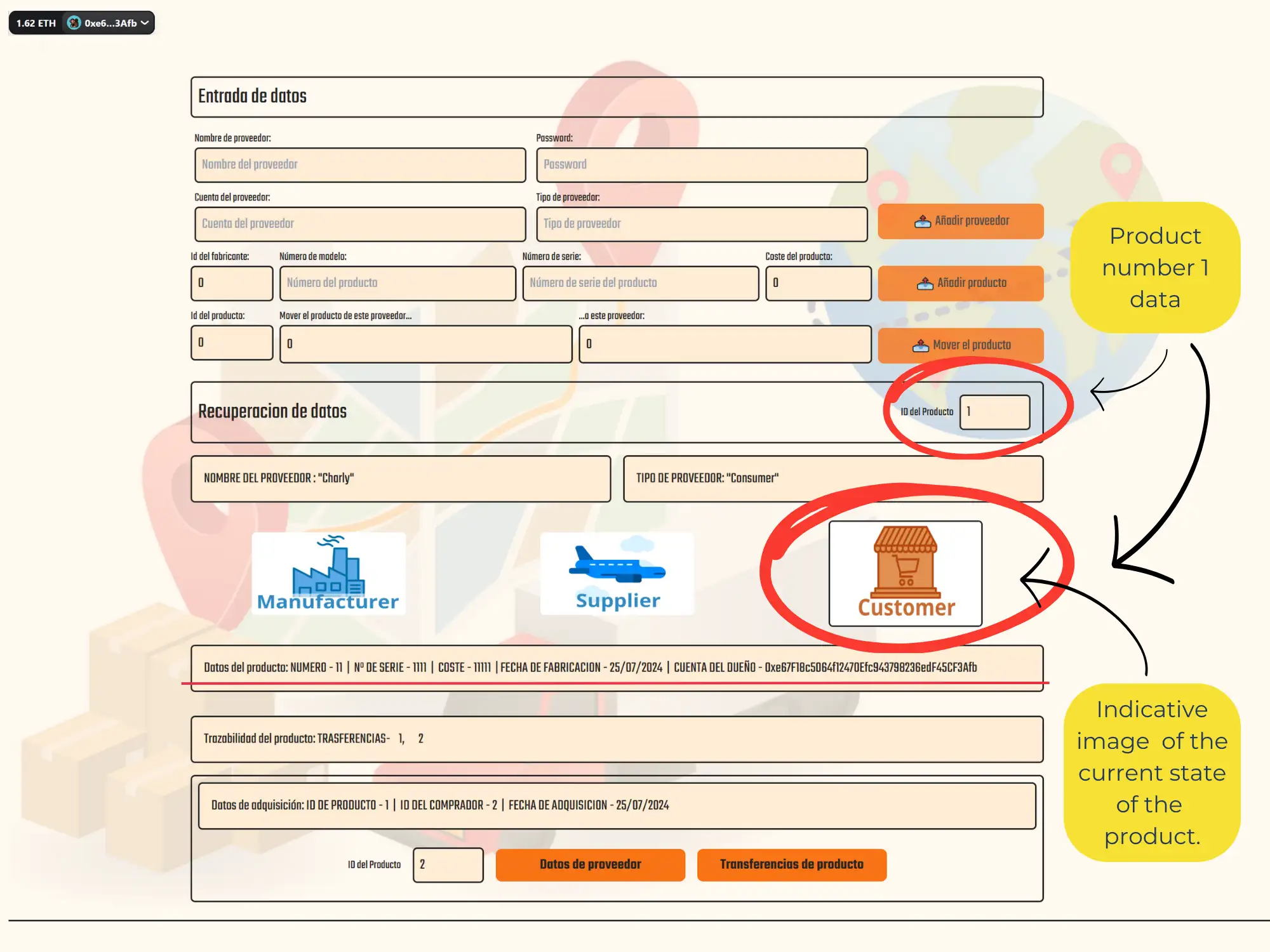Click upload icon on Añadir proveedor

[x=922, y=221]
